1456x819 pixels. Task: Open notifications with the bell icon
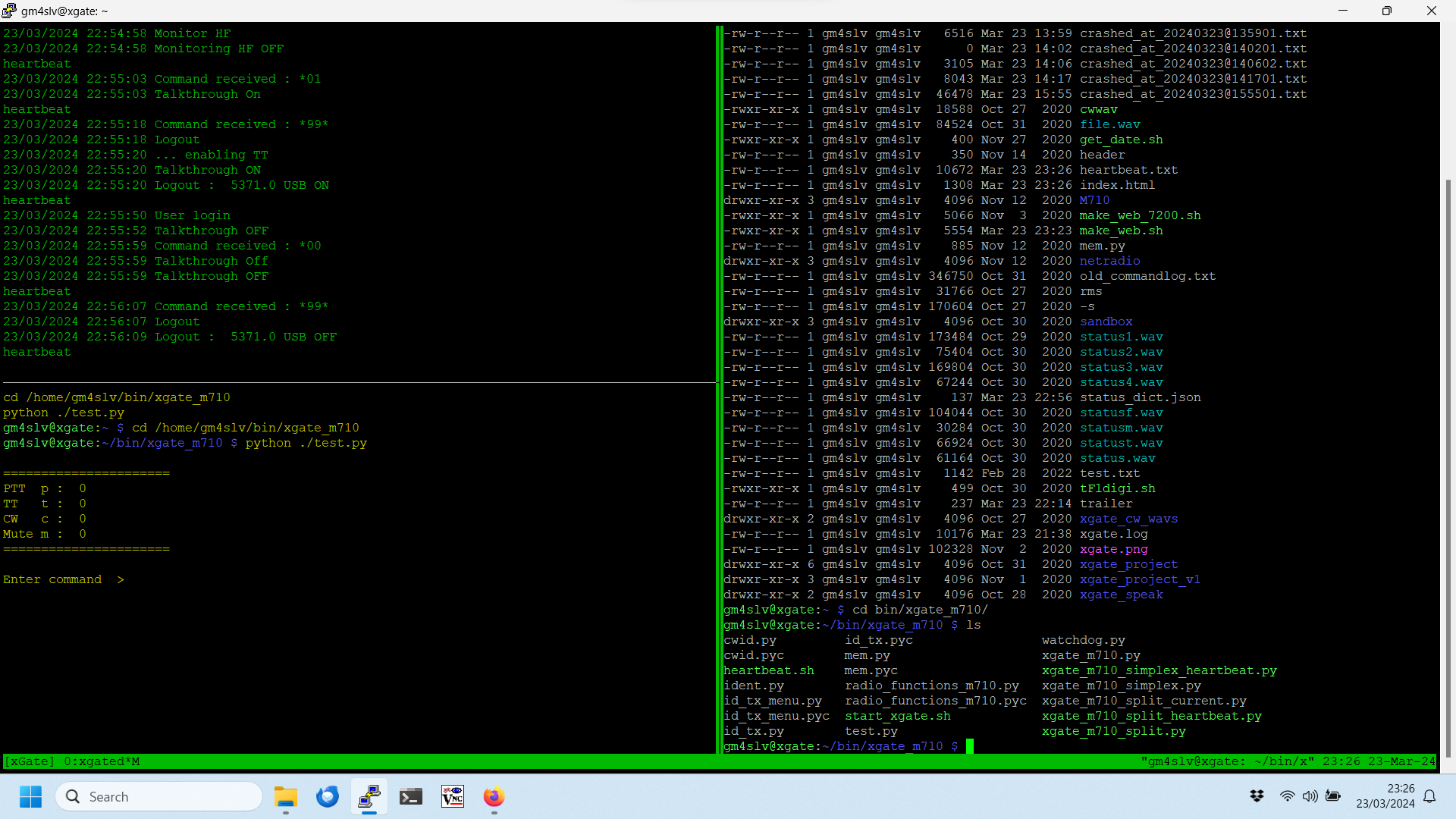pos(1429,796)
